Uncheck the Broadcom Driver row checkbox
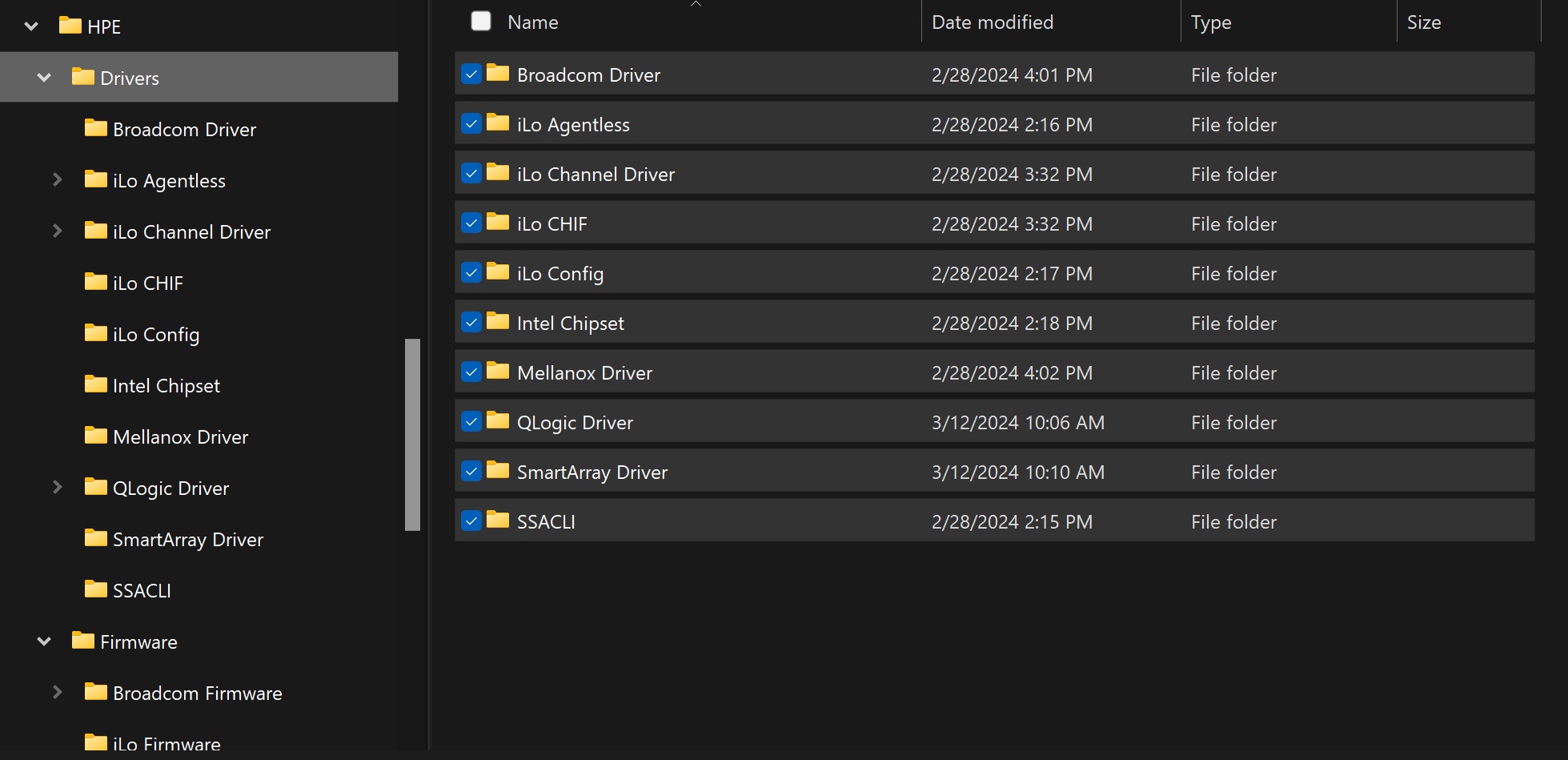1568x760 pixels. click(x=471, y=74)
